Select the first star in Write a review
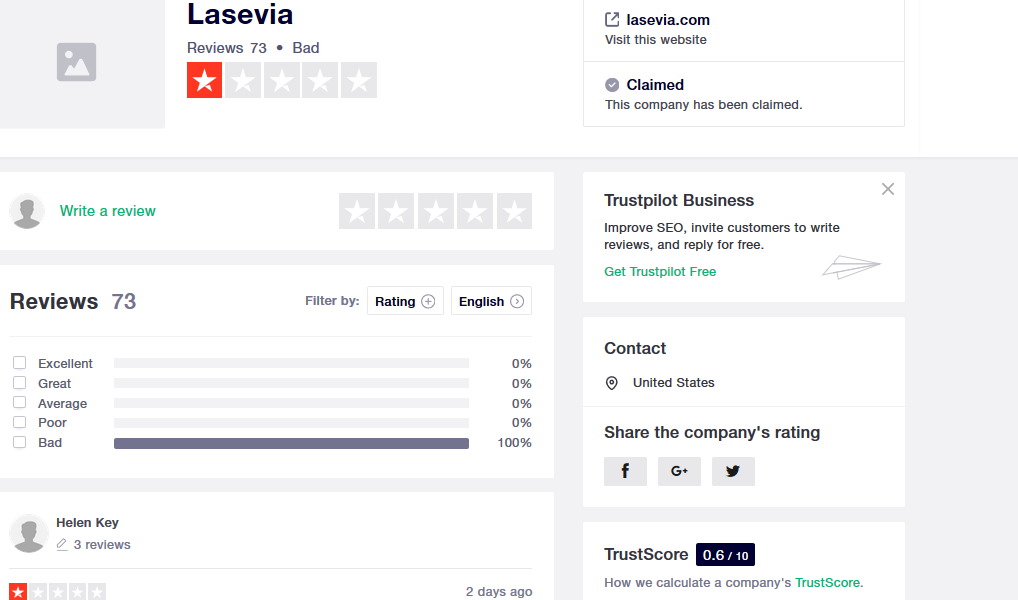 [x=357, y=211]
